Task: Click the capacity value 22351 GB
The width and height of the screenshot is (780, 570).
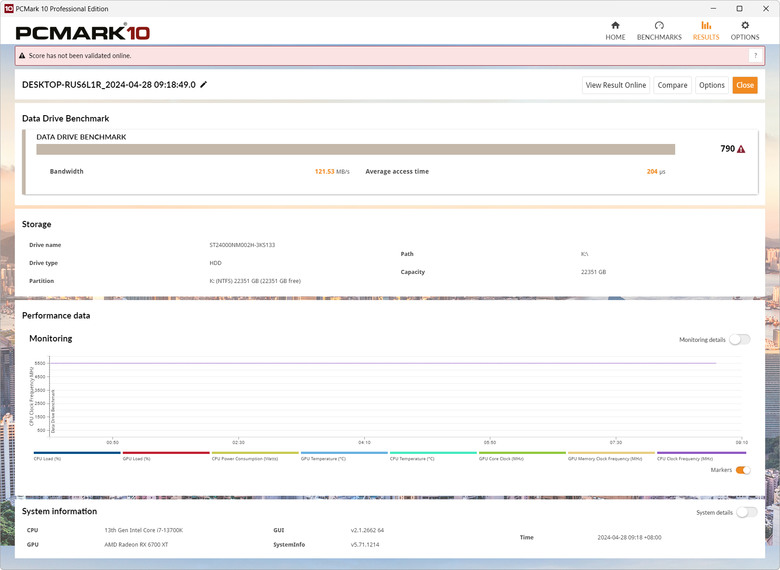Action: tap(593, 272)
